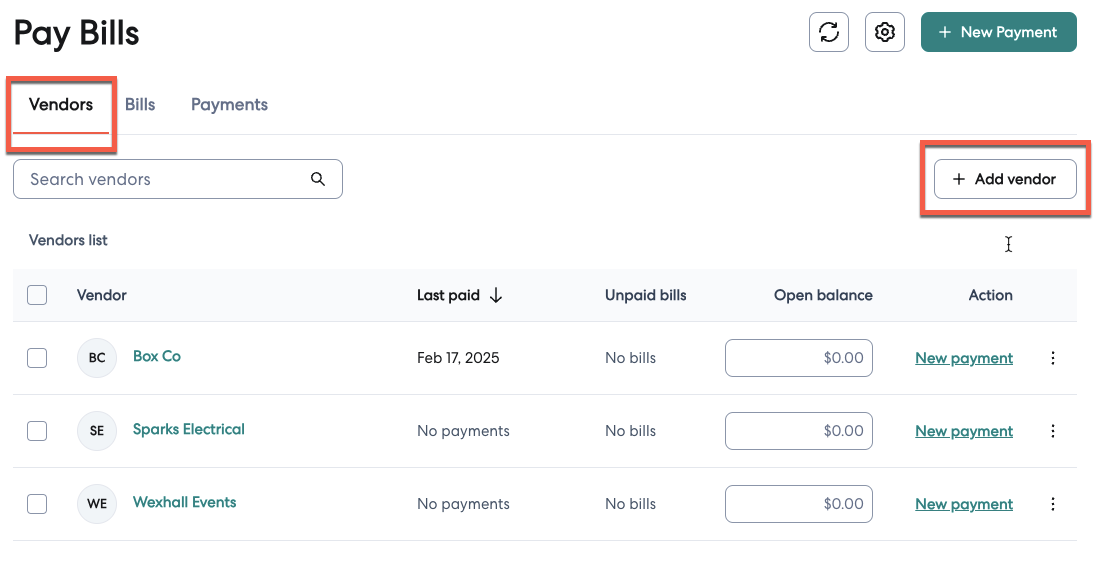This screenshot has width=1100, height=582.
Task: Select the Box Co checkbox
Action: [x=37, y=358]
